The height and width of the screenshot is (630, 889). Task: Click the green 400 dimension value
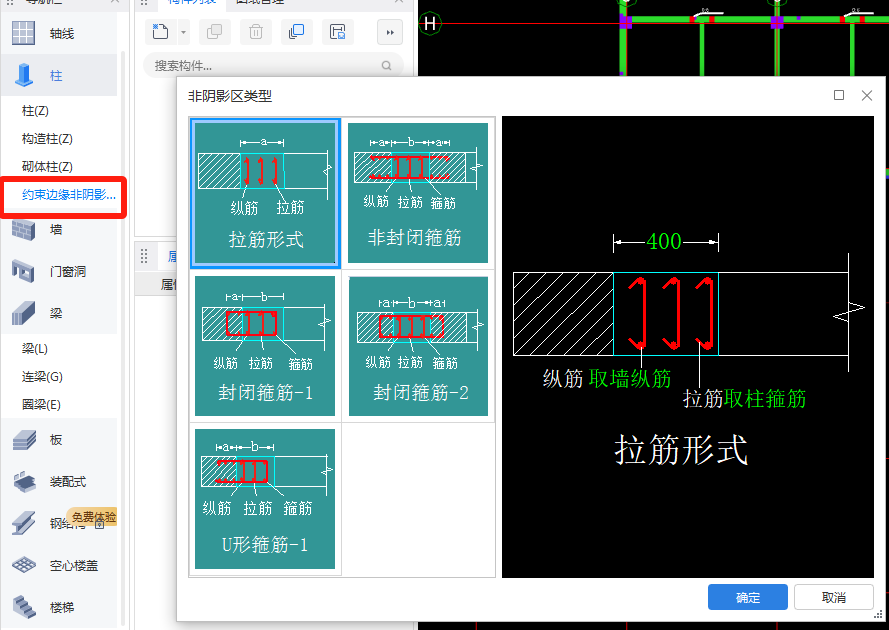pos(664,242)
